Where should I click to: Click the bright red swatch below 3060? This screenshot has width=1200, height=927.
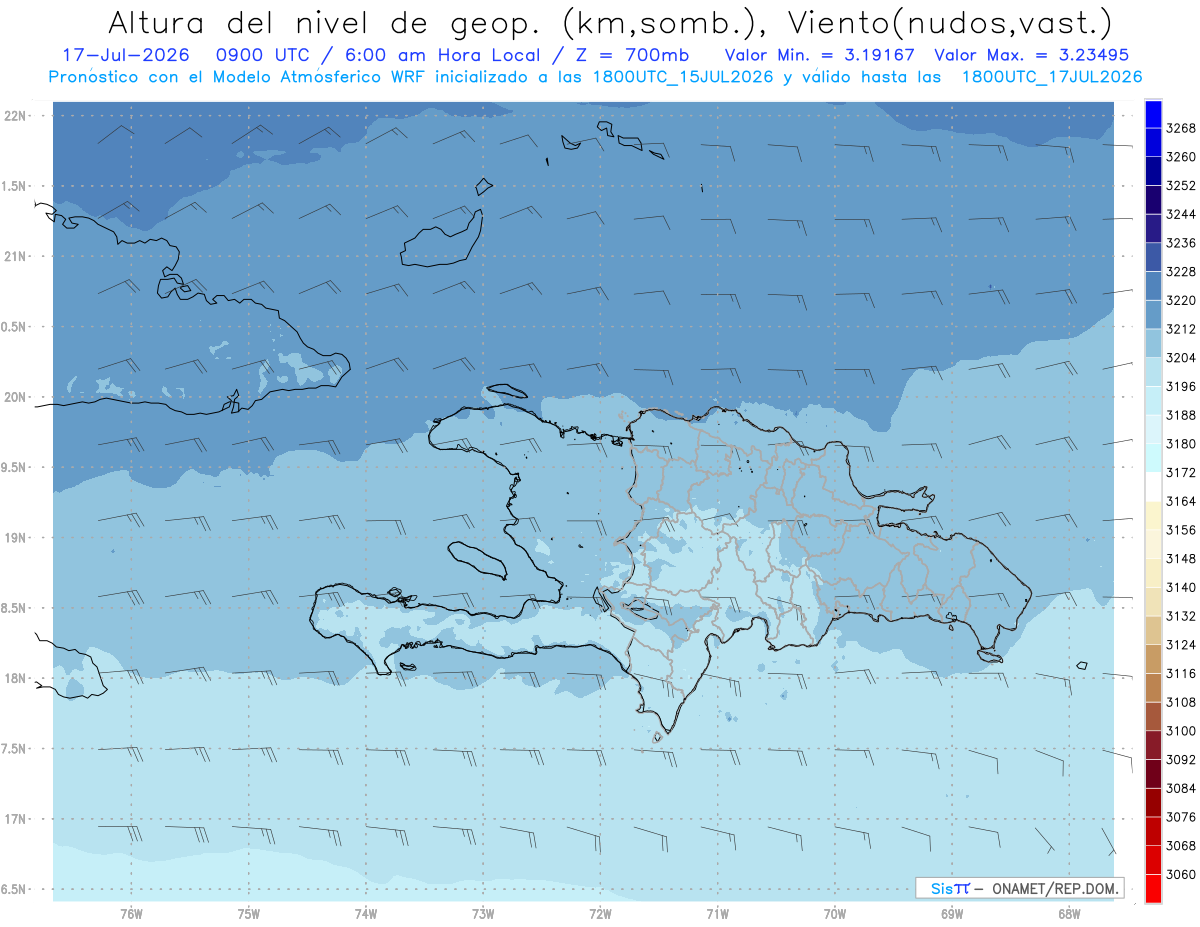[x=1153, y=888]
